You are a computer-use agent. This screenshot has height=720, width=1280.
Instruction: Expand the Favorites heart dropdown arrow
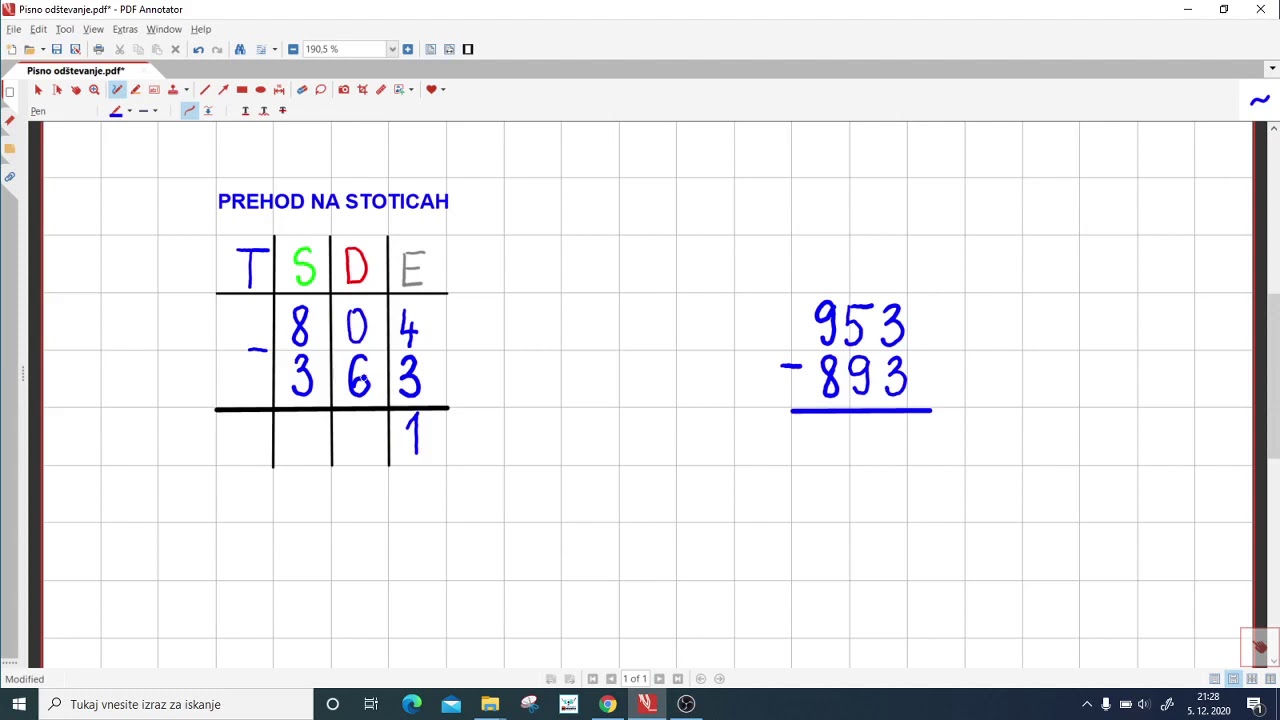(x=442, y=90)
